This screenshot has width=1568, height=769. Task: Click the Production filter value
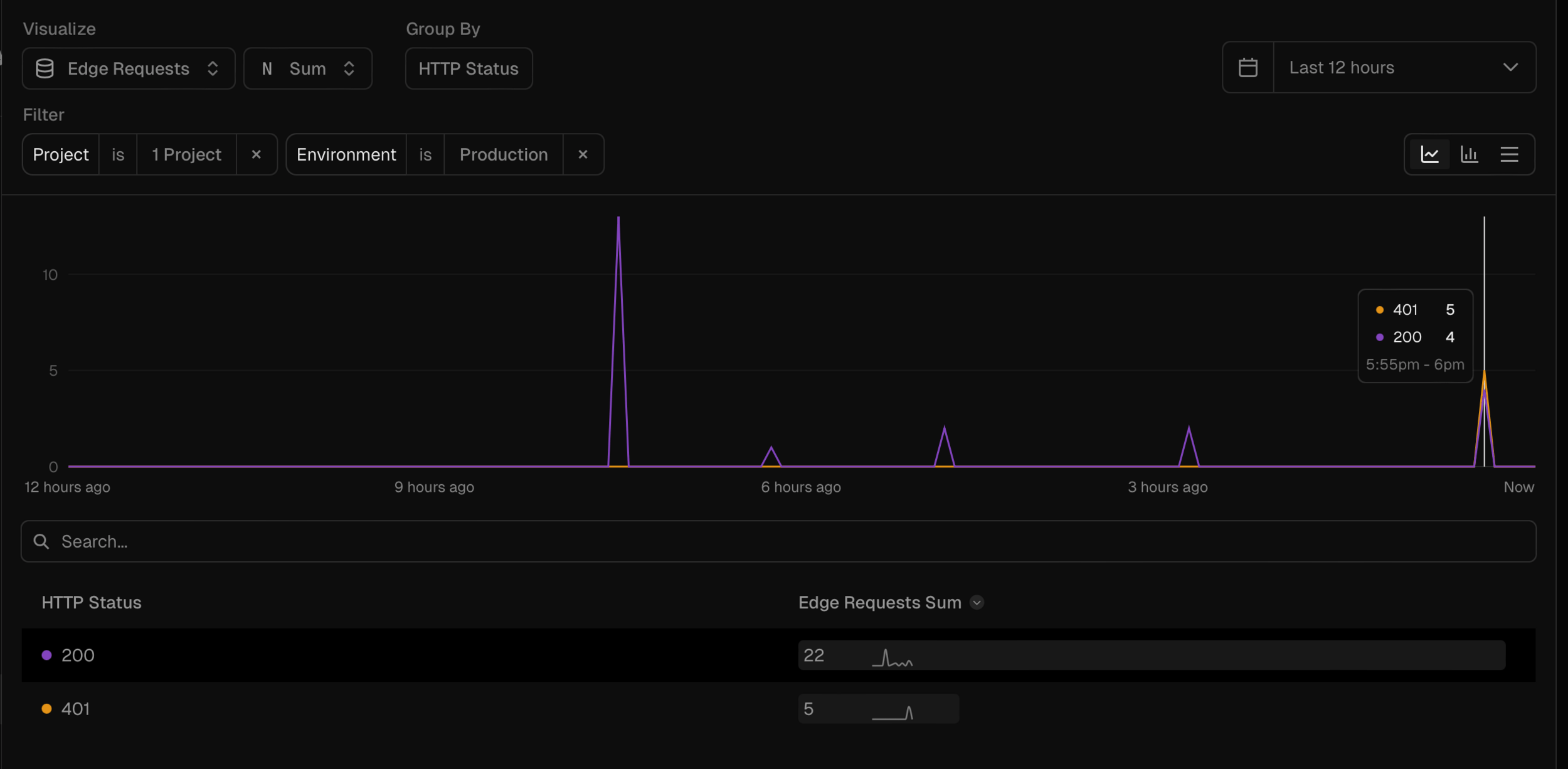503,154
